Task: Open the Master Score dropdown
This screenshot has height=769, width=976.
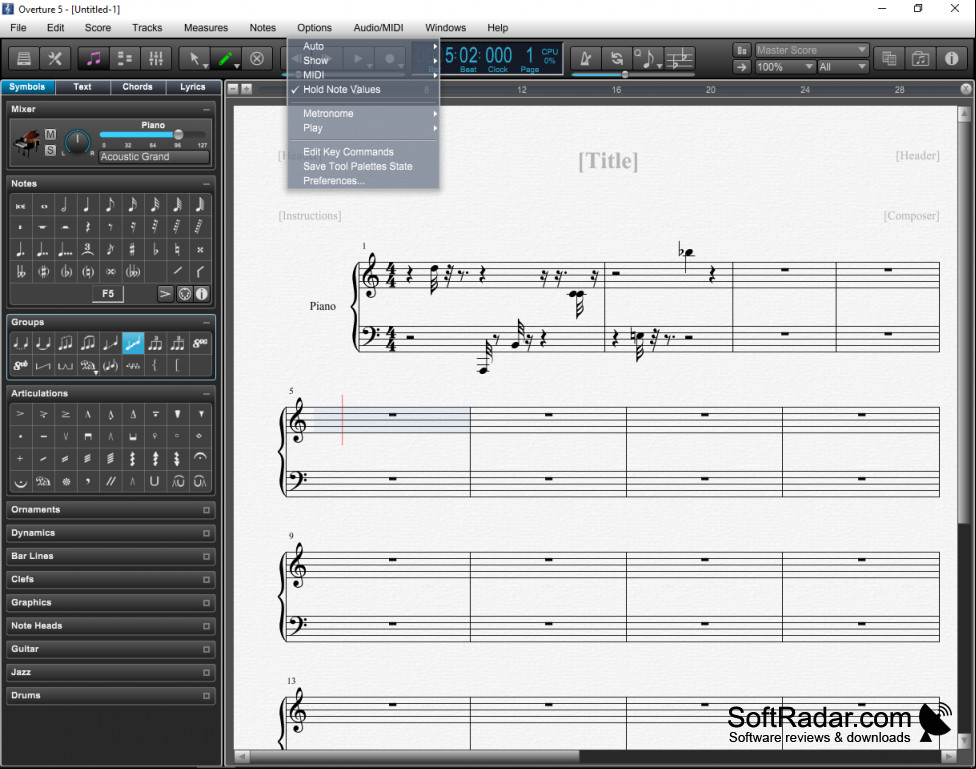Action: point(812,50)
